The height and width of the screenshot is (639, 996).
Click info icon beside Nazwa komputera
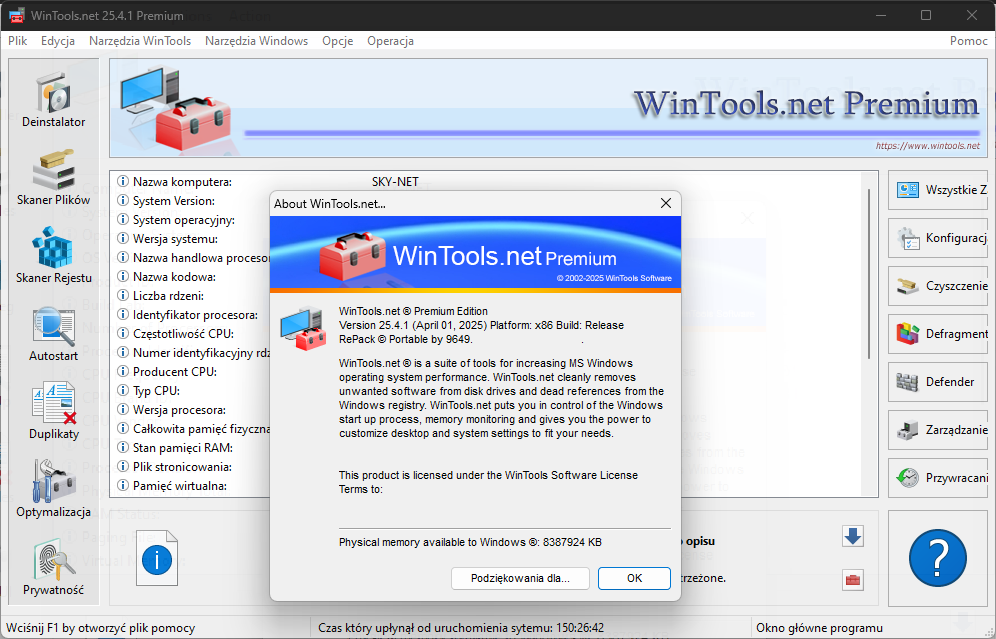(x=123, y=182)
